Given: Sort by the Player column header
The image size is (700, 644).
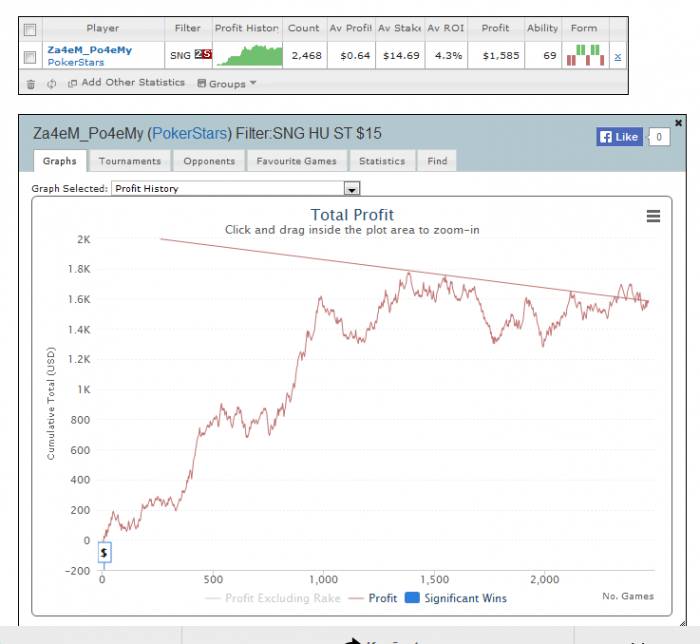Looking at the screenshot, I should (x=103, y=28).
